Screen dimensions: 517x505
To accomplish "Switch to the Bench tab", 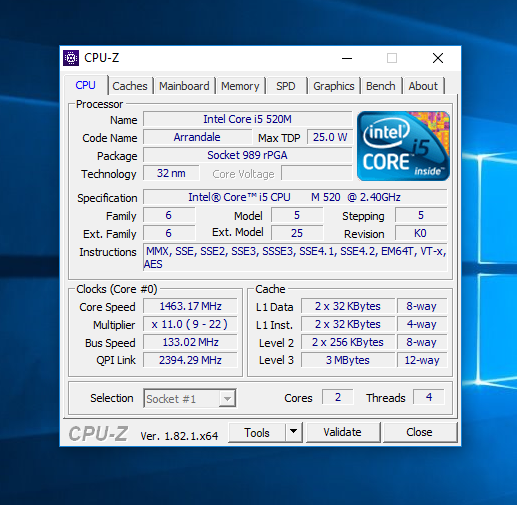I will [381, 86].
